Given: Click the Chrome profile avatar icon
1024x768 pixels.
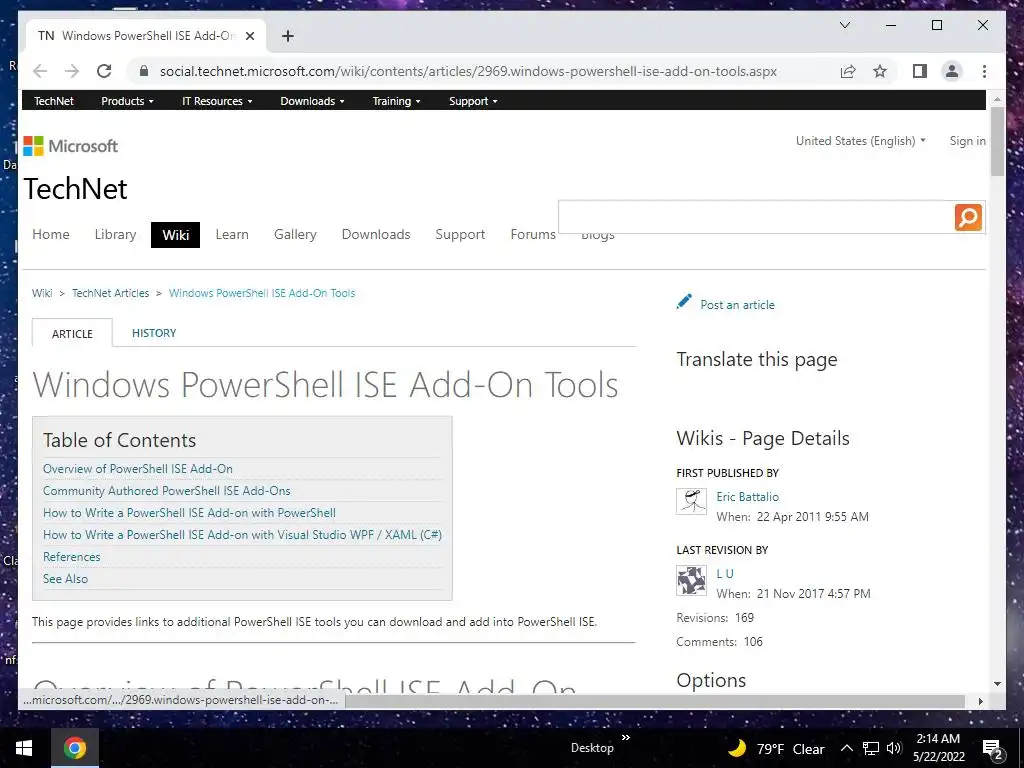Looking at the screenshot, I should (x=952, y=71).
